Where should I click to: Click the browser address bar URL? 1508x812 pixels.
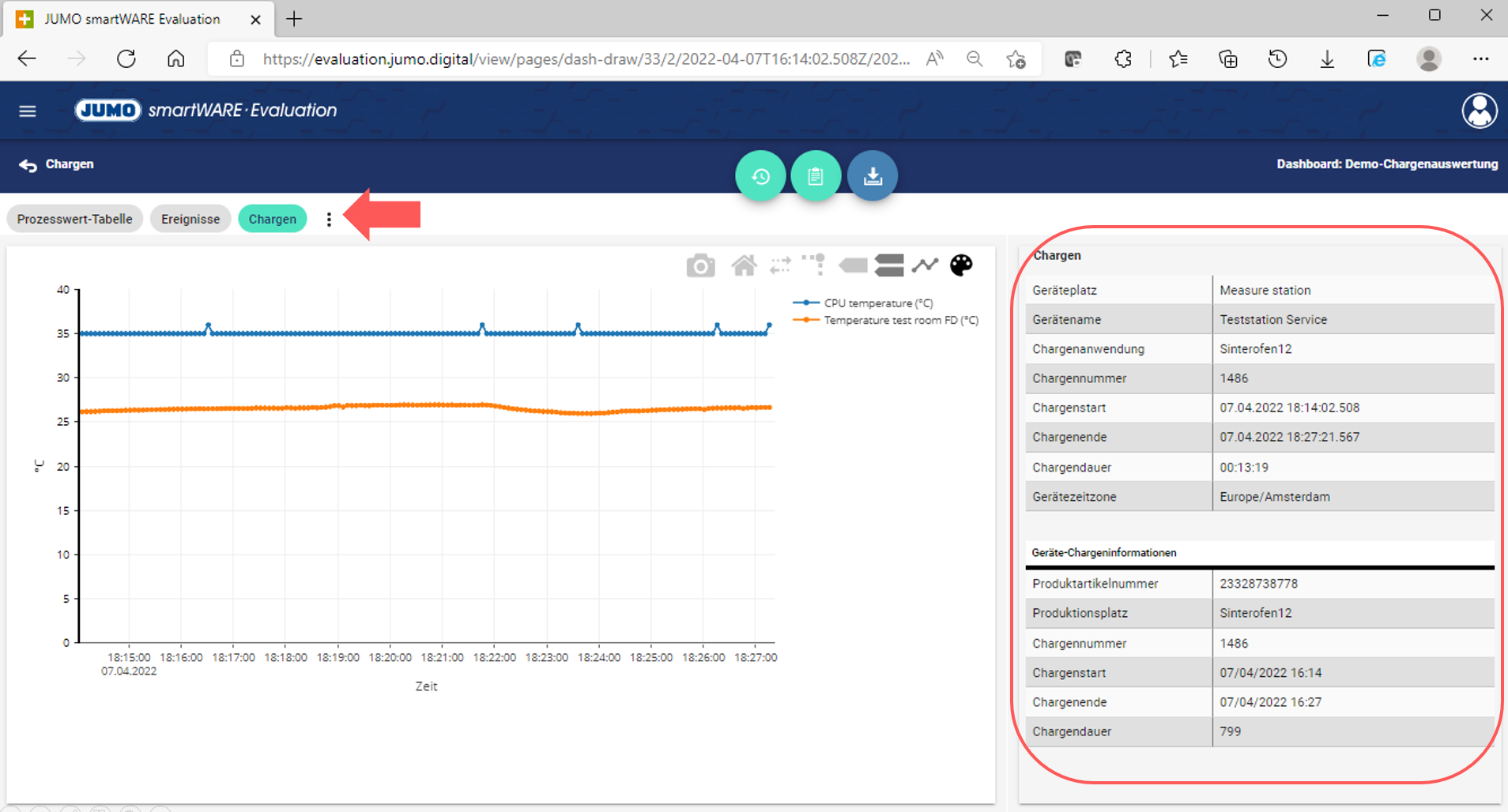click(585, 59)
